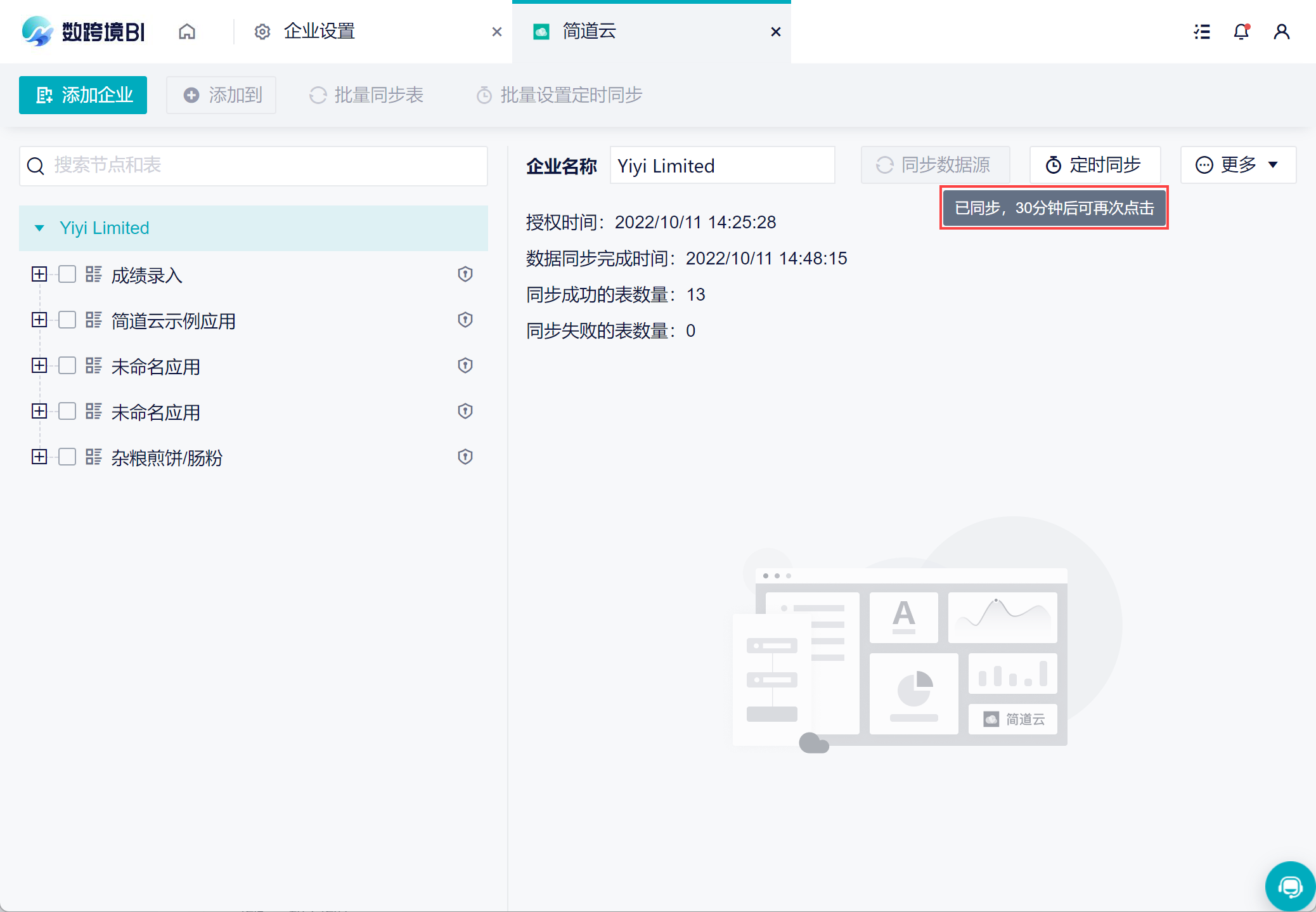
Task: Click the shield icon beside 简道云示例应用
Action: point(465,320)
